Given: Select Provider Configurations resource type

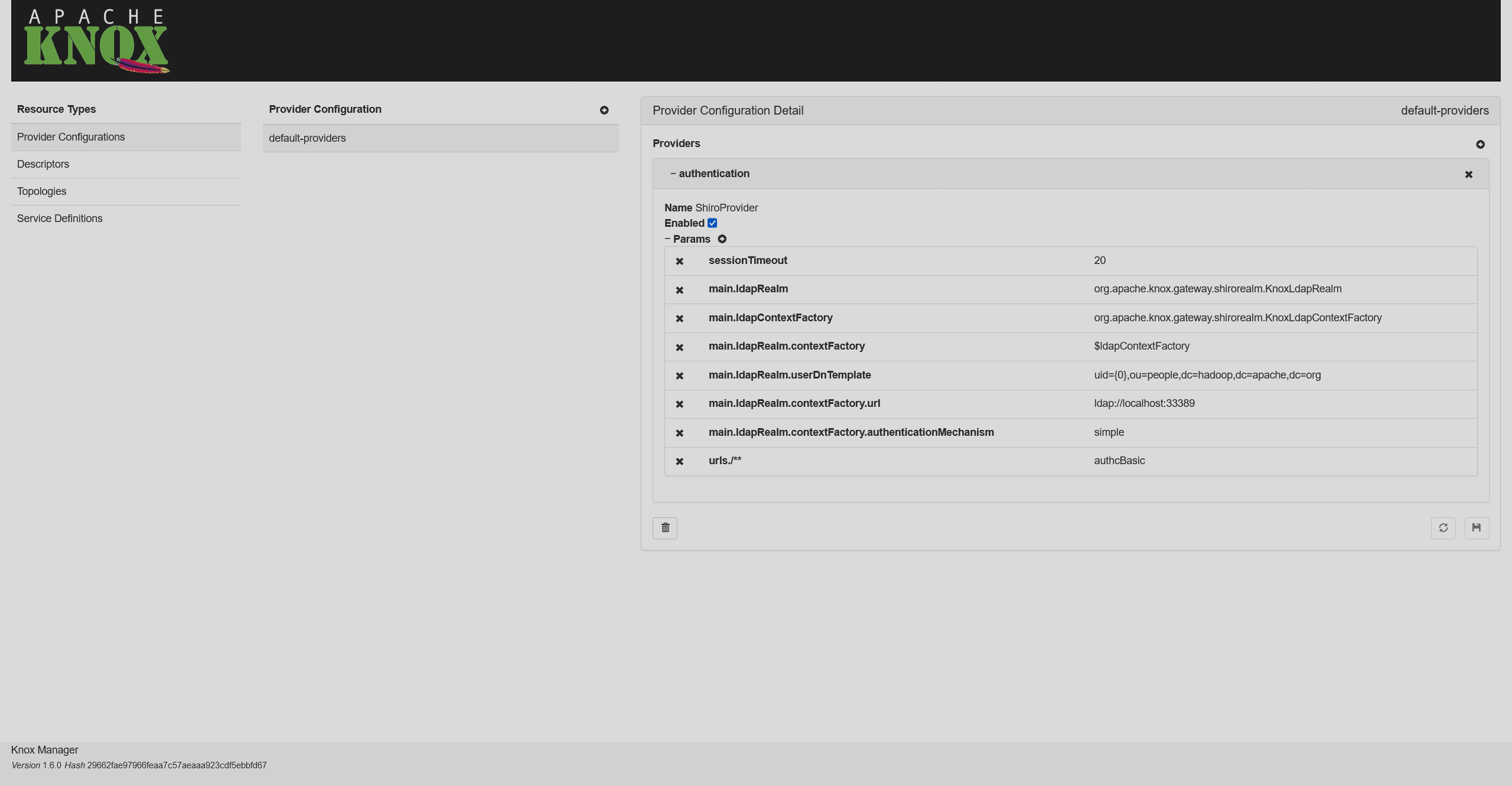Looking at the screenshot, I should coord(126,137).
